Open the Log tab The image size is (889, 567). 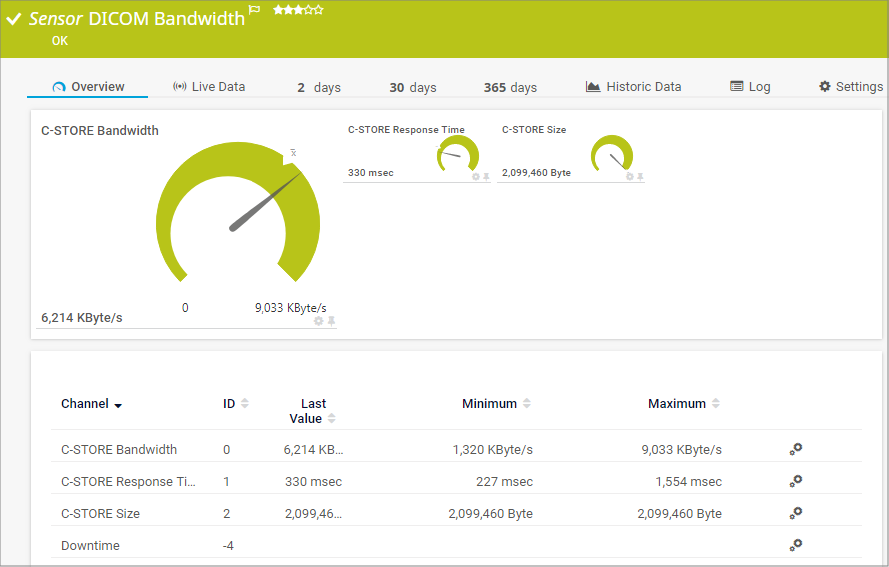(750, 87)
